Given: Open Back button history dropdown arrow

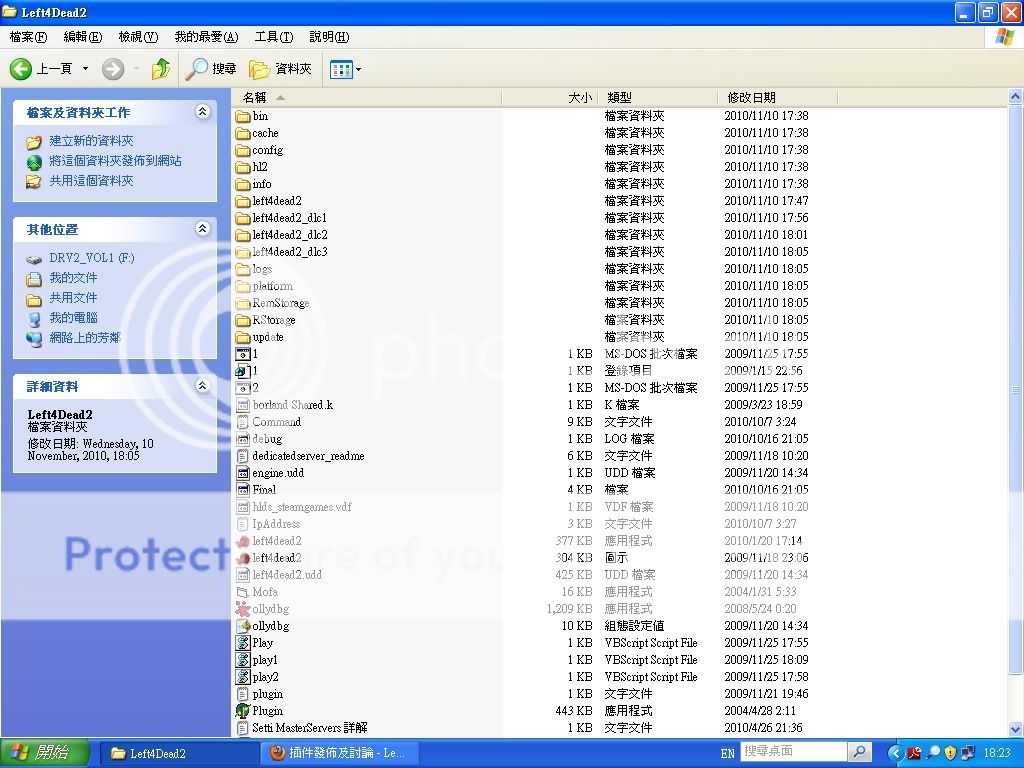Looking at the screenshot, I should pyautogui.click(x=85, y=69).
